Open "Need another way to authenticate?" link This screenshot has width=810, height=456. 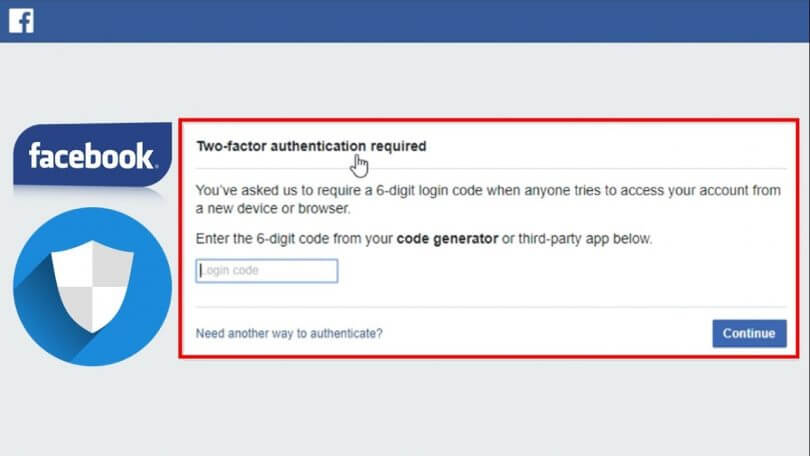click(289, 333)
